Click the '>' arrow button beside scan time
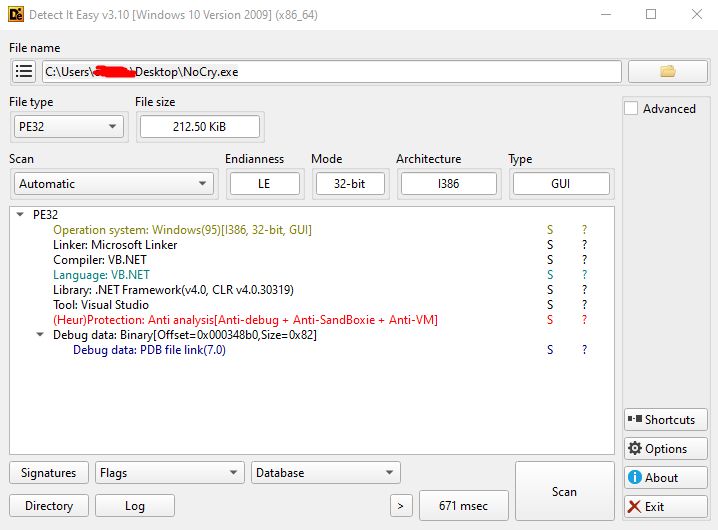The height and width of the screenshot is (530, 718). 400,506
